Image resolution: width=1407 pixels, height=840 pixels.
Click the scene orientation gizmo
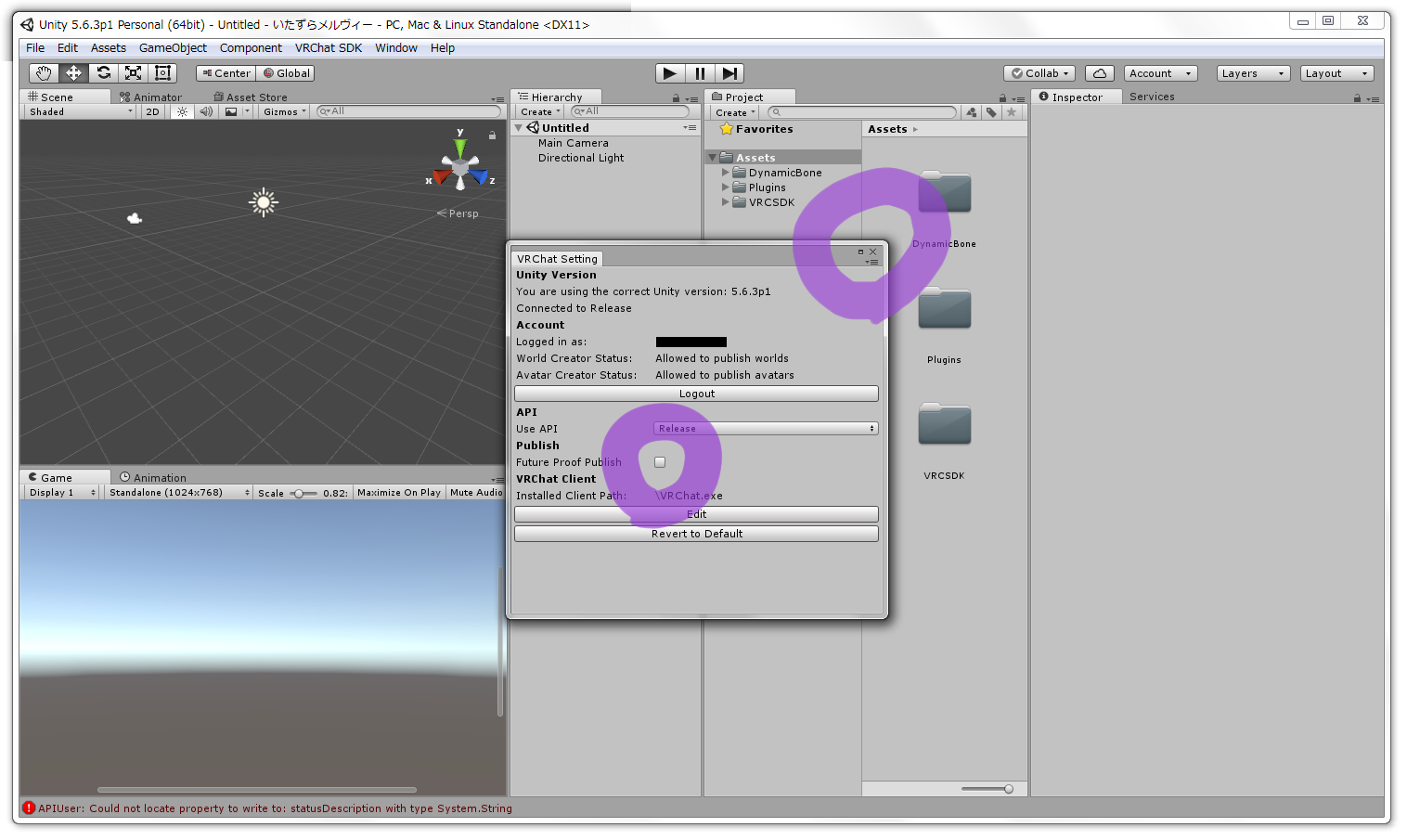(460, 168)
